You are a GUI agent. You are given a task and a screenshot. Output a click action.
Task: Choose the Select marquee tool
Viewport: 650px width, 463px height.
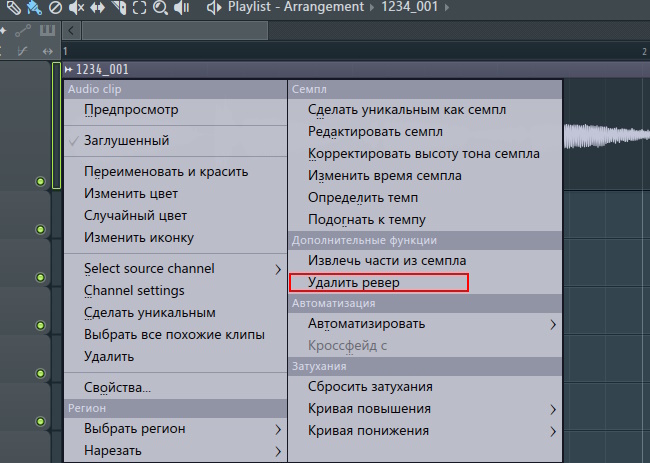point(140,7)
